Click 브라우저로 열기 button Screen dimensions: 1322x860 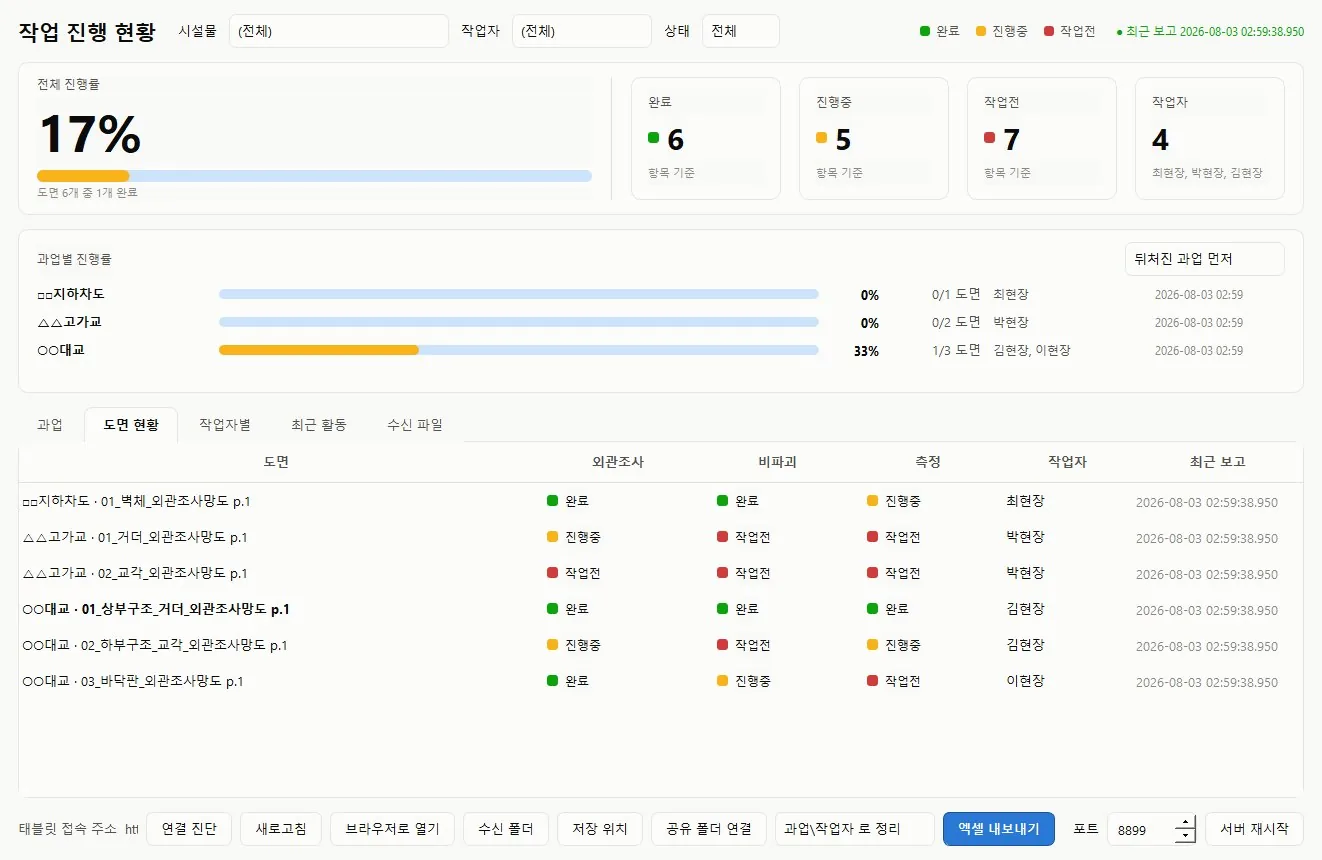[x=392, y=829]
